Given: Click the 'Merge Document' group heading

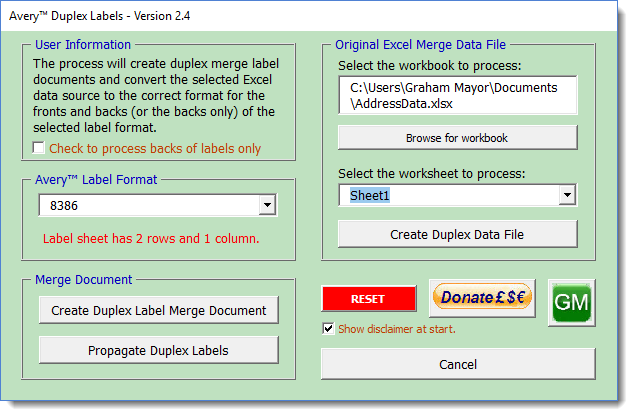Looking at the screenshot, I should coord(84,279).
